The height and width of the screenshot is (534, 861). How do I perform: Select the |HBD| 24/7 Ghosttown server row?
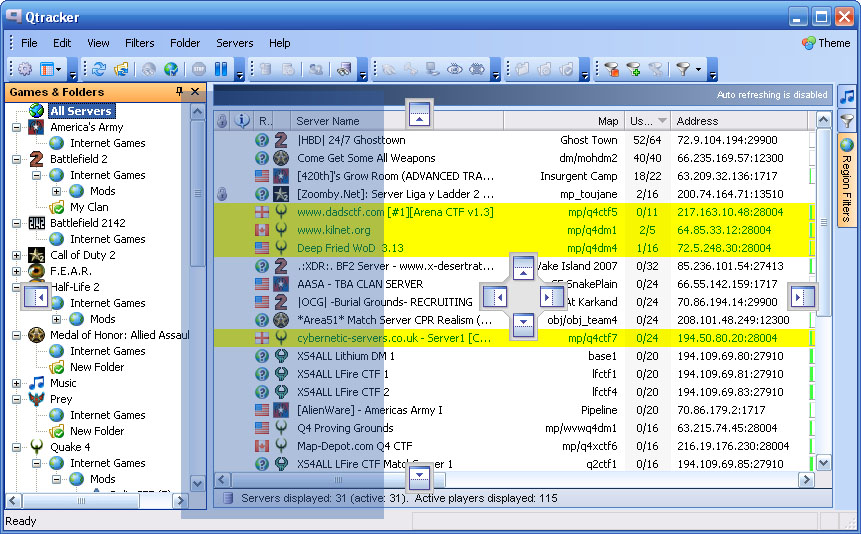(x=514, y=140)
